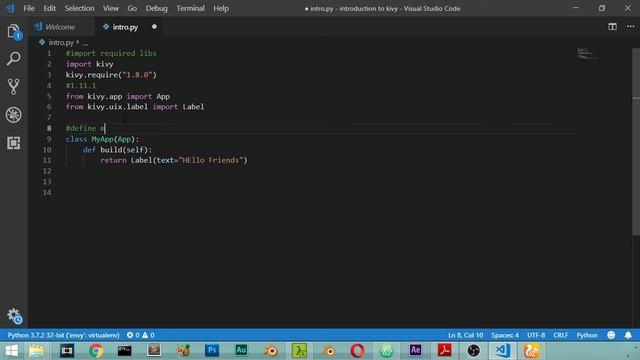Open Photoshop from taskbar
Screen dimensions: 640x360
click(x=212, y=351)
